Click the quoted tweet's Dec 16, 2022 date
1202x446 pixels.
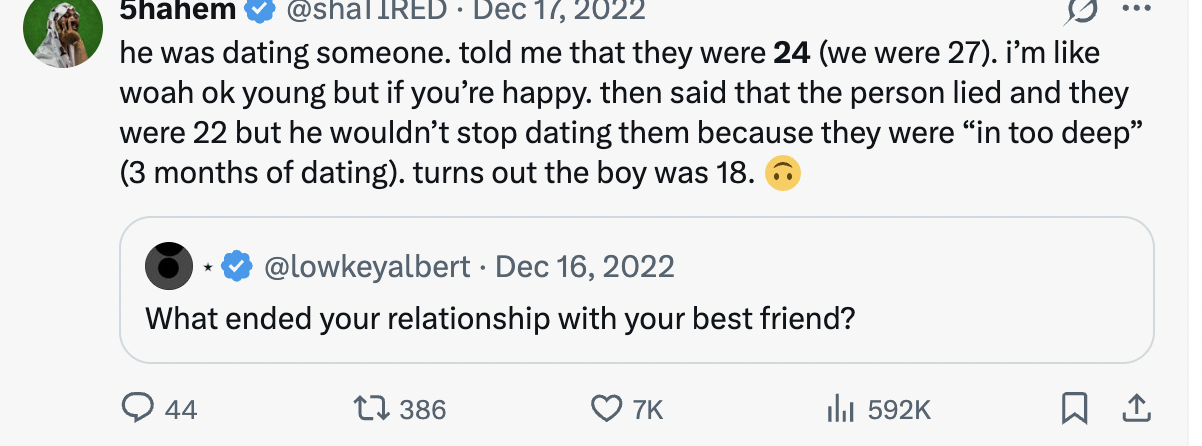pyautogui.click(x=585, y=266)
